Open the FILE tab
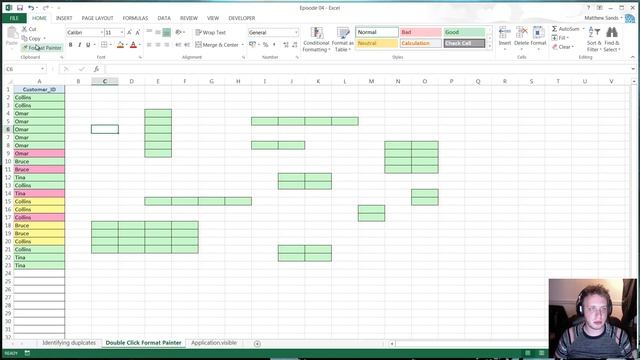This screenshot has height=360, width=640. coord(14,18)
